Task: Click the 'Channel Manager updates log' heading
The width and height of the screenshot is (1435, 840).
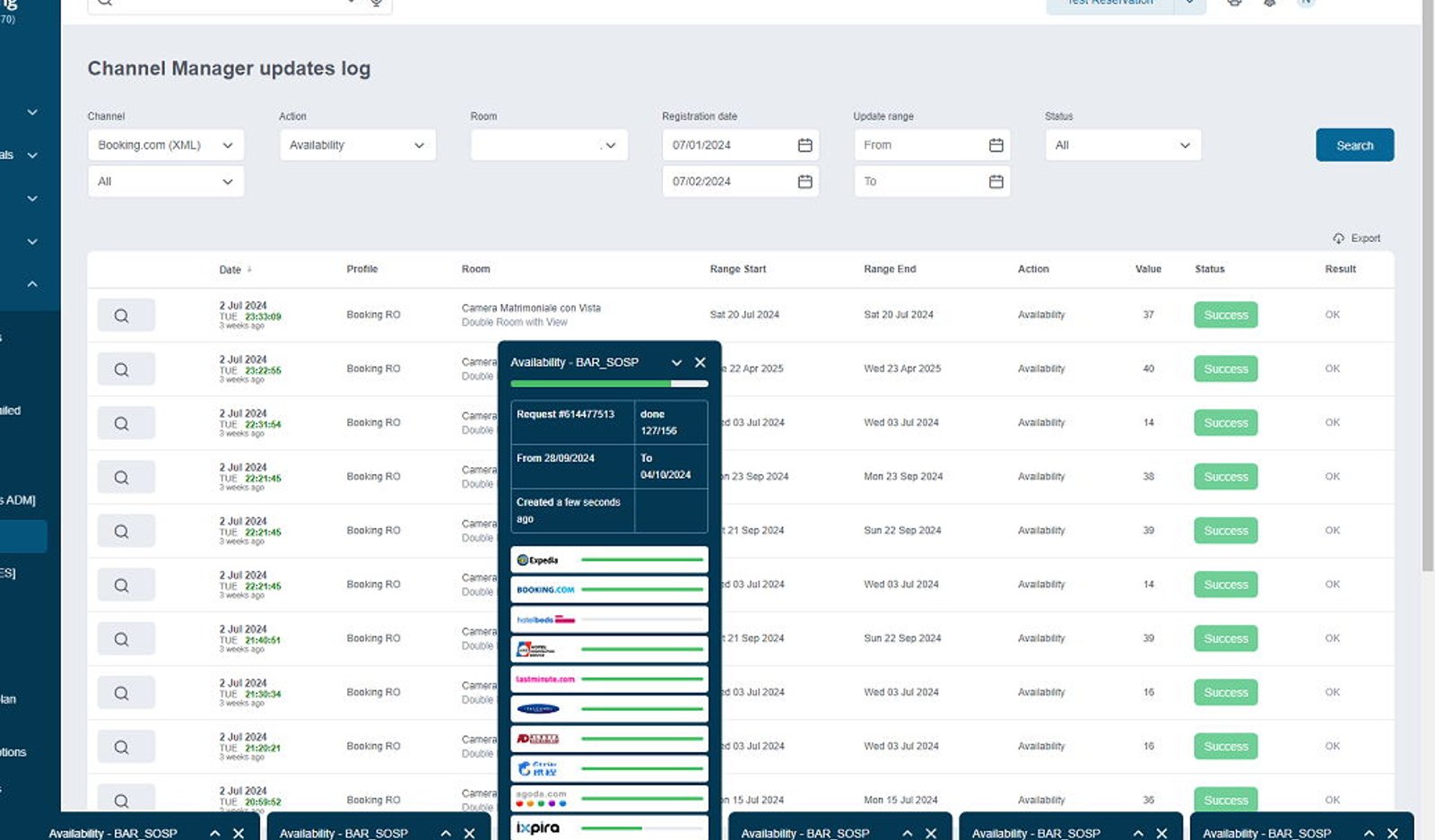Action: pyautogui.click(x=229, y=69)
